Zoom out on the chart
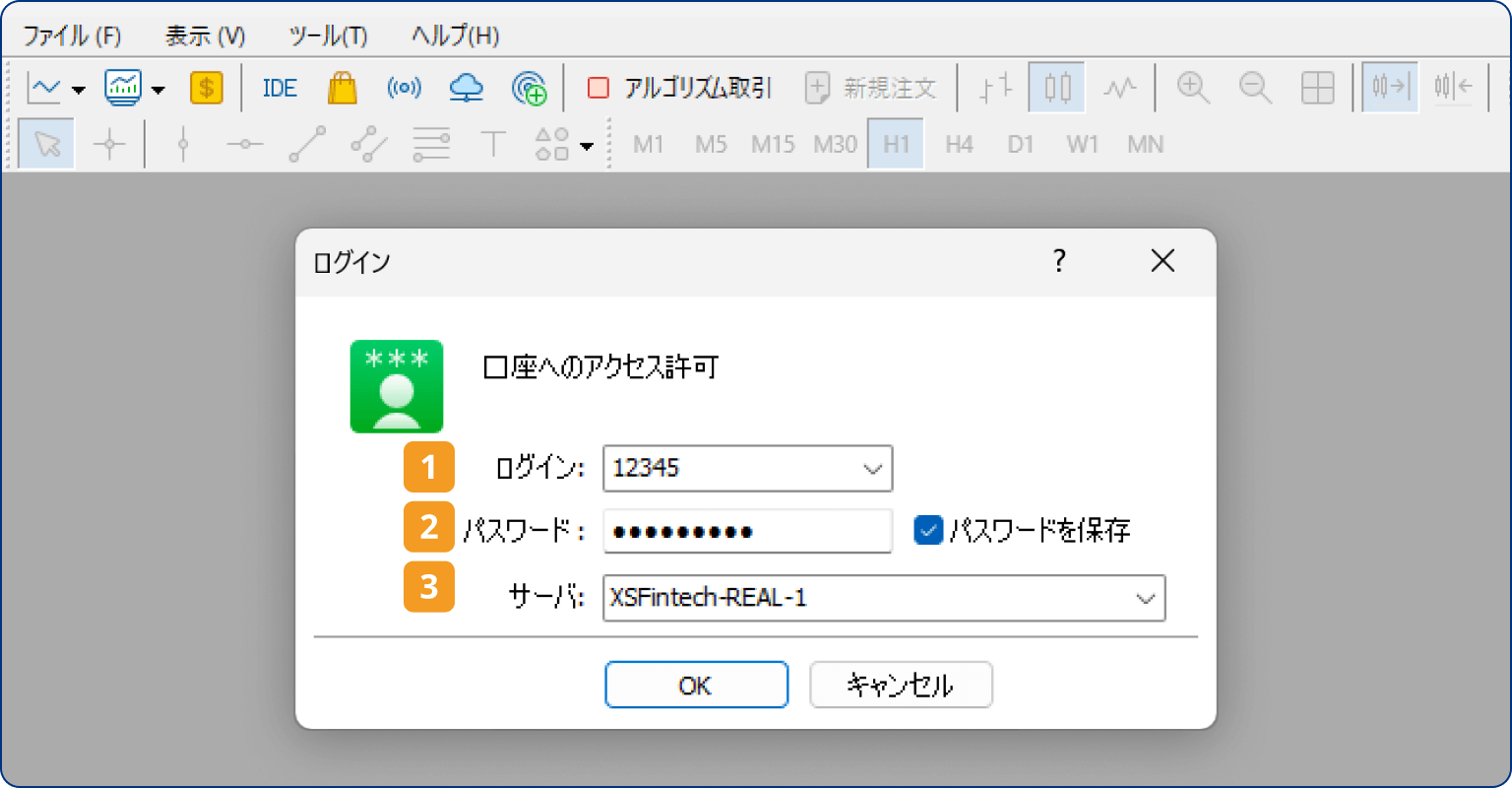Viewport: 1512px width, 788px height. [x=1255, y=89]
